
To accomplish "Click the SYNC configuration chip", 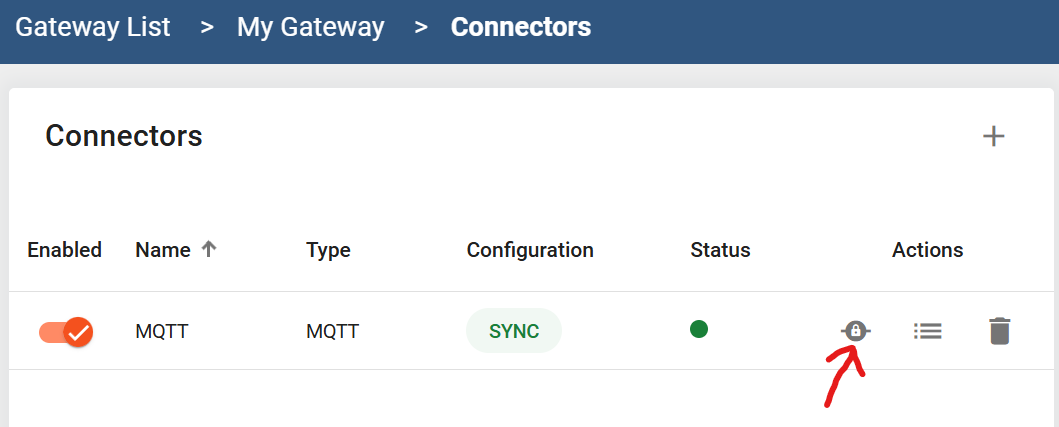I will point(514,331).
